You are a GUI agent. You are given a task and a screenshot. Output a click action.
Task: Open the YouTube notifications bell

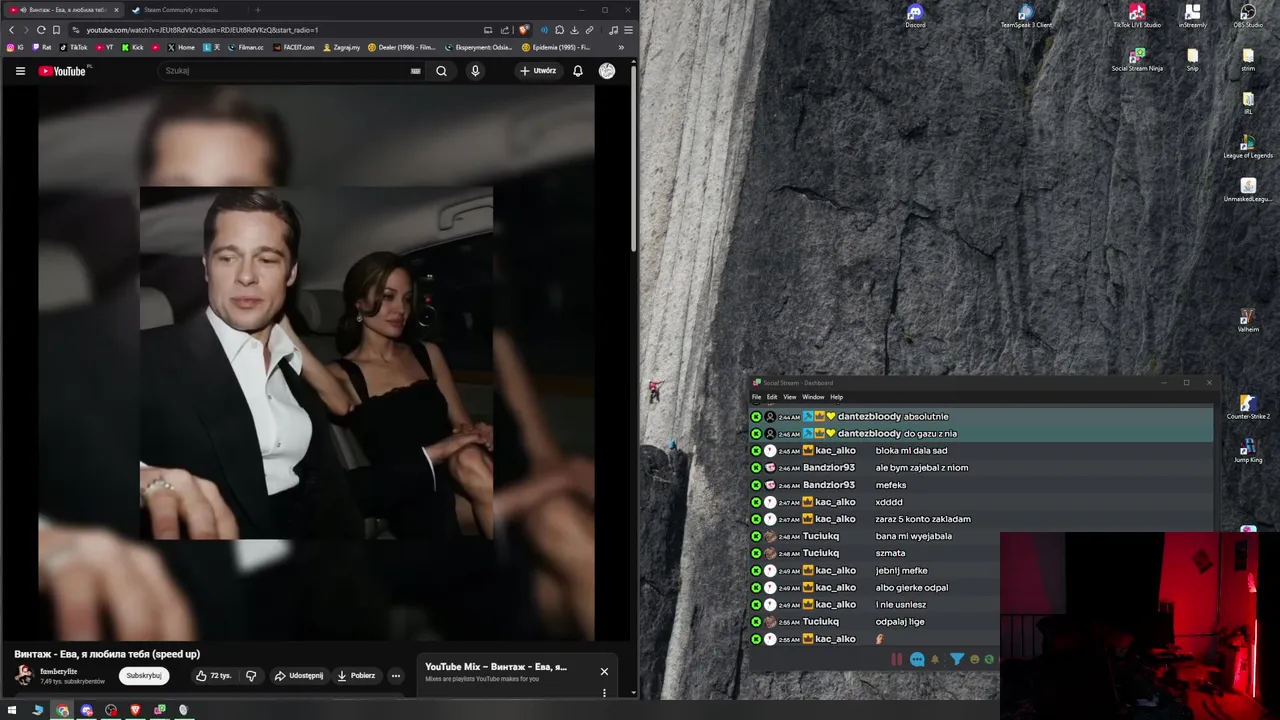point(577,71)
